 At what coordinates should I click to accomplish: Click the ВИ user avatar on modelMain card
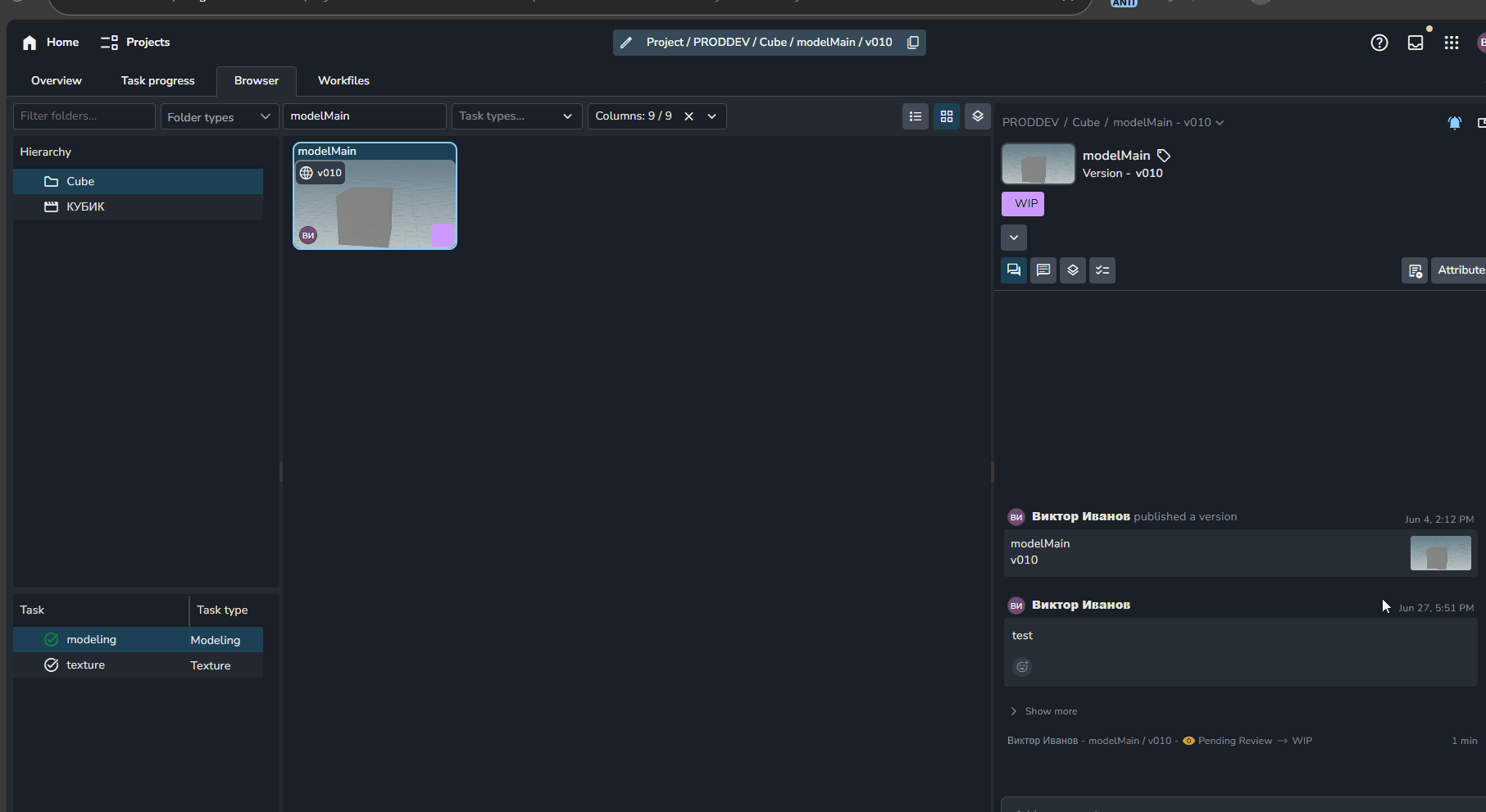(x=308, y=235)
